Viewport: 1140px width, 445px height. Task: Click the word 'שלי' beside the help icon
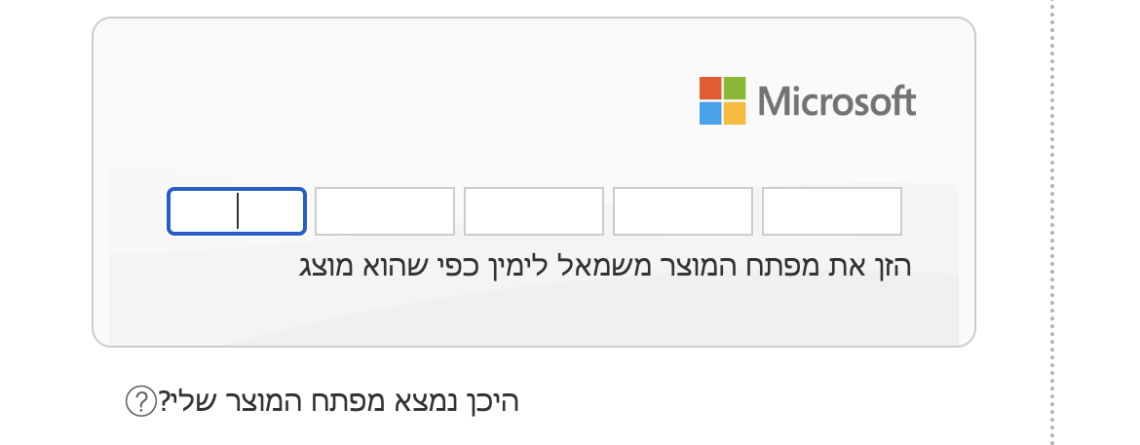click(x=176, y=402)
